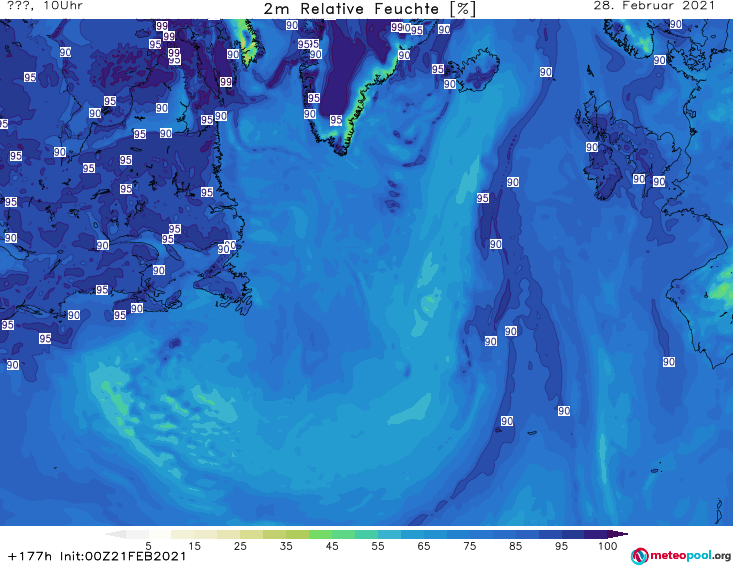Screen dimensions: 733x566
Task: Click the '+177h Init:00Z21FEB2021' forecast run text
Action: click(97, 556)
